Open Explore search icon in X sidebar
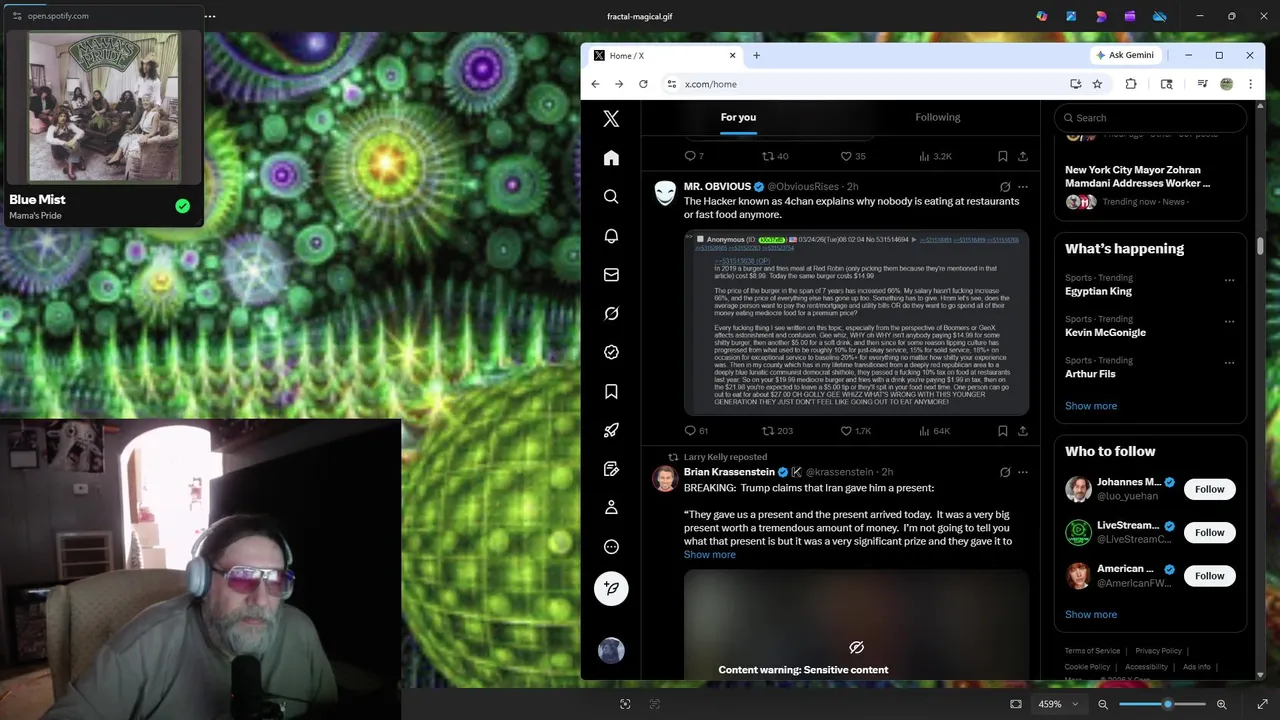Image resolution: width=1280 pixels, height=720 pixels. click(x=611, y=197)
